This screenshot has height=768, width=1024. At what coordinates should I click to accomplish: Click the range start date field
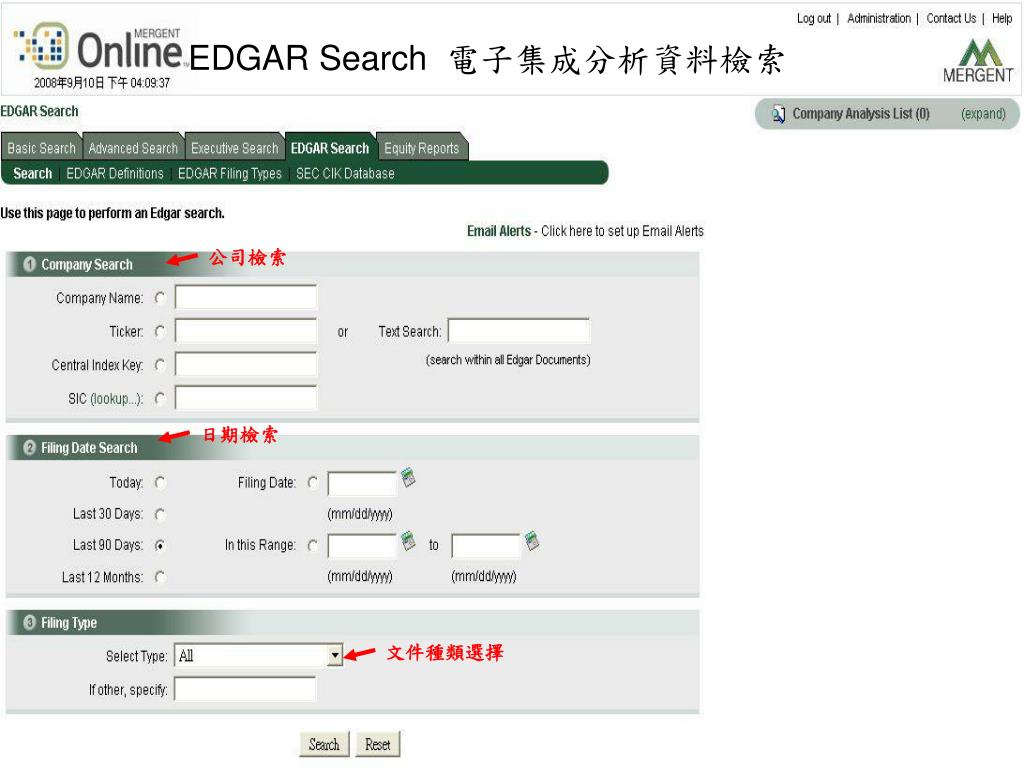[x=362, y=546]
